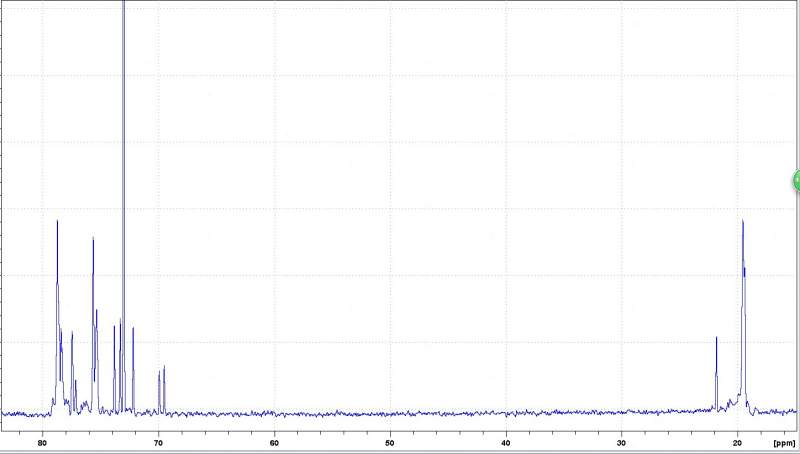Select the tall peak near 19.5 ppm
The image size is (800, 454).
click(743, 311)
